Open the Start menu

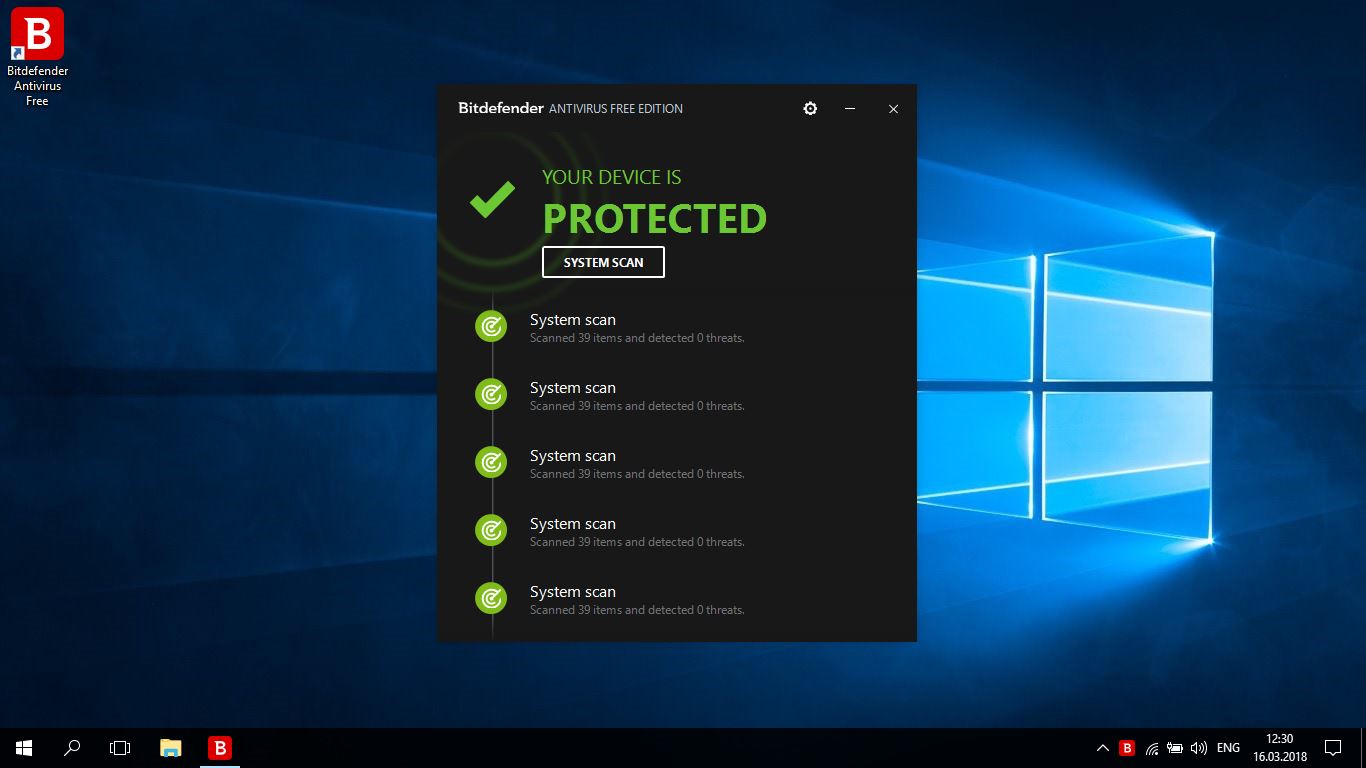pyautogui.click(x=22, y=747)
